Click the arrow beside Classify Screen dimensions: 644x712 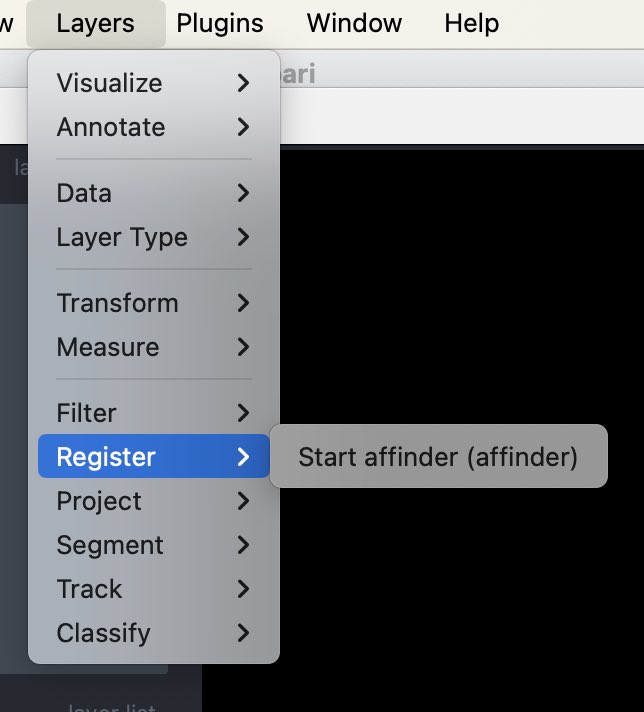tap(243, 633)
